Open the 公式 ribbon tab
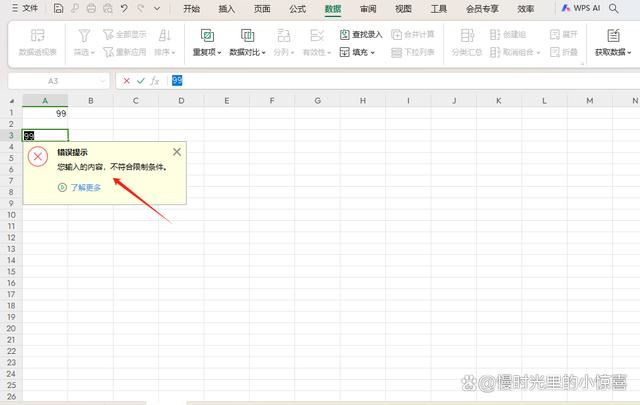The height and width of the screenshot is (405, 640). (297, 8)
